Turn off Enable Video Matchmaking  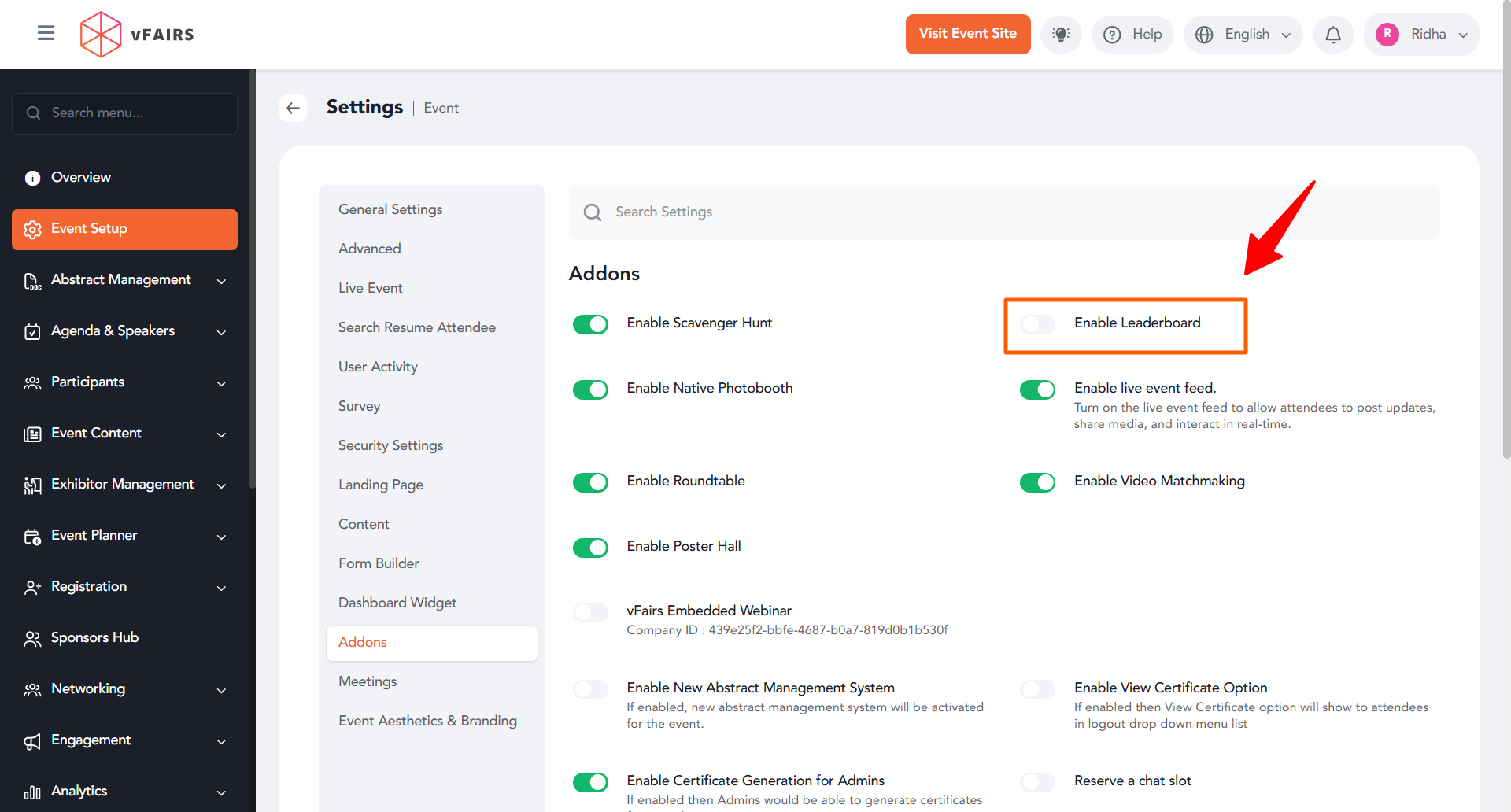(1037, 482)
